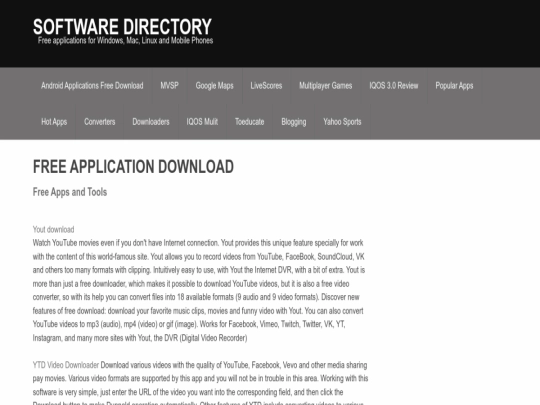Go to the Google Maps menu link
Viewport: 540px width, 405px height.
[215, 85]
